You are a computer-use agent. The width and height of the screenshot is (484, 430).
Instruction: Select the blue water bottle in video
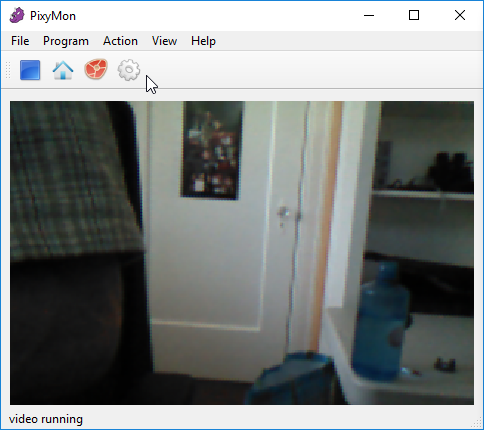click(381, 321)
